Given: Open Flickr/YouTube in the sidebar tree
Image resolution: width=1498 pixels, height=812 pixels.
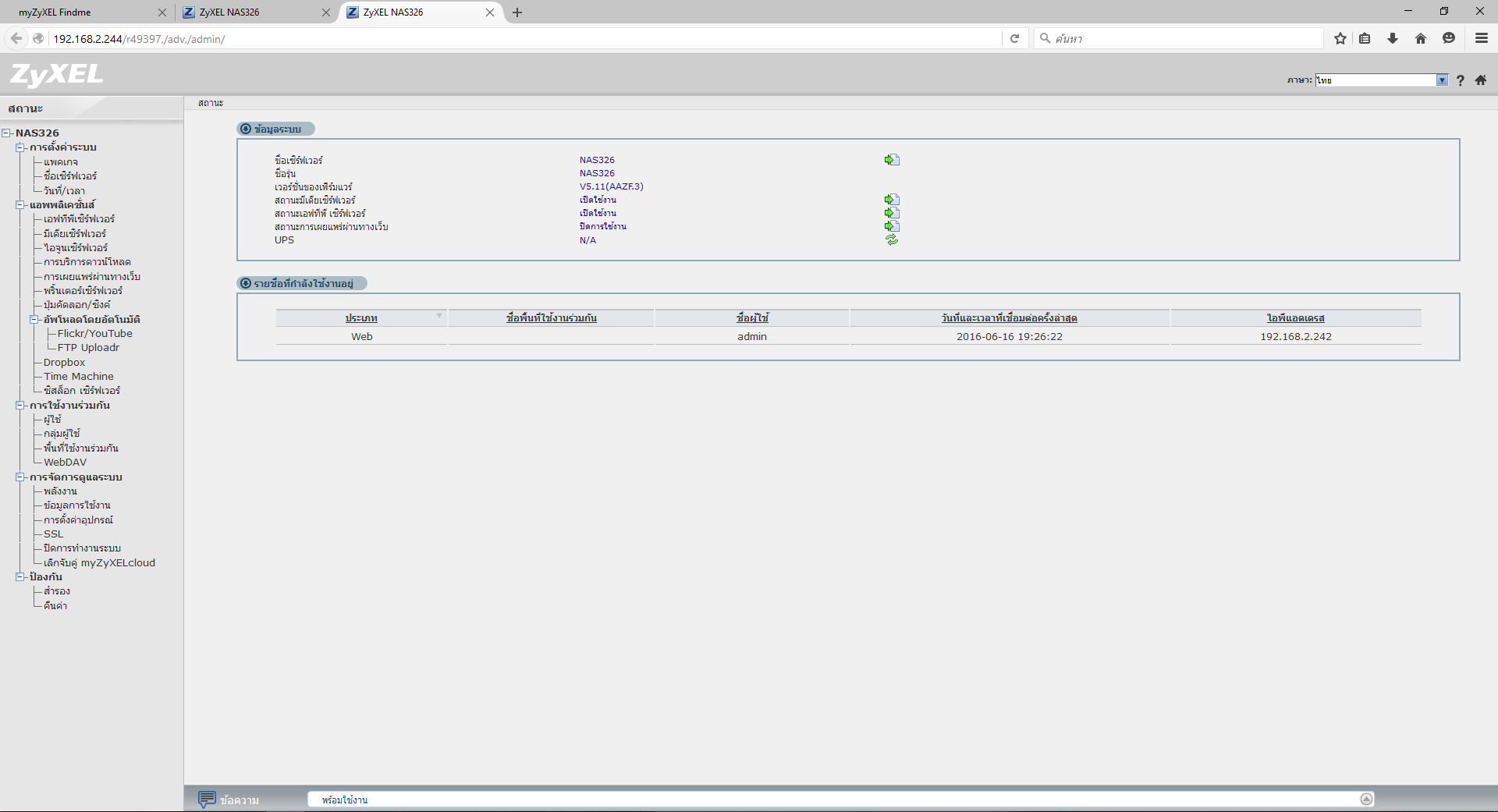Looking at the screenshot, I should [94, 334].
